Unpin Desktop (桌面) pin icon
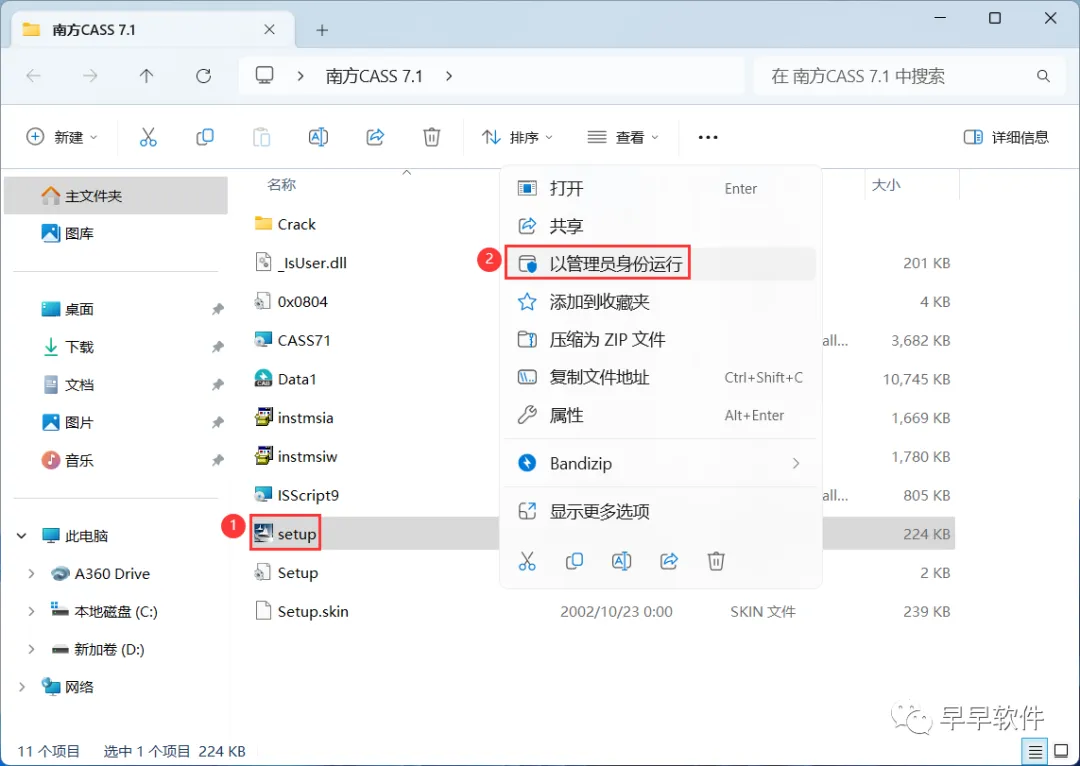1080x766 pixels. 218,309
